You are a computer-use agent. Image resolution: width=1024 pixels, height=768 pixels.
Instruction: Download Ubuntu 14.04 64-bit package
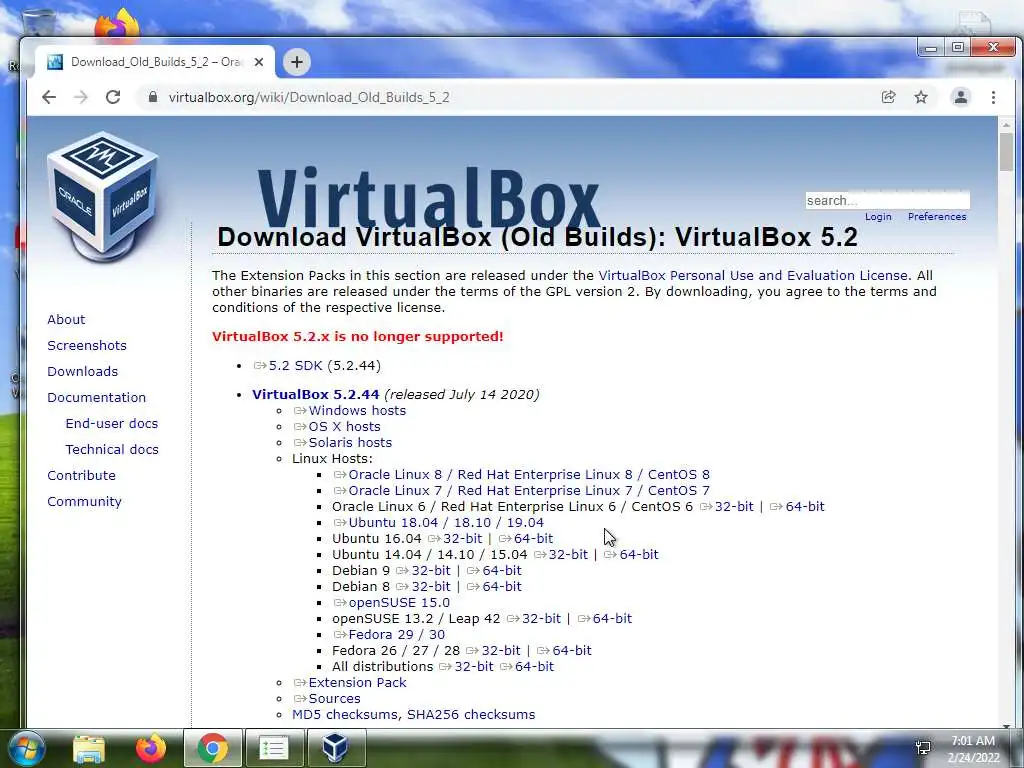point(632,554)
